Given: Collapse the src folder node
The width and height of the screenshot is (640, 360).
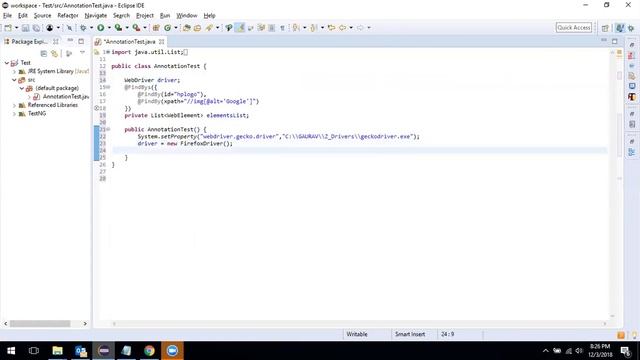Looking at the screenshot, I should tap(14, 80).
